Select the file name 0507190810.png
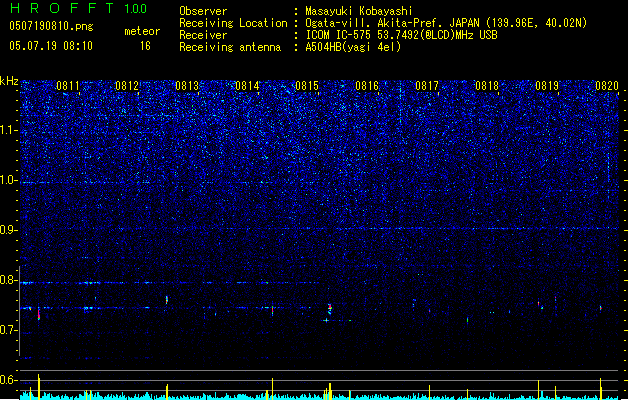The width and height of the screenshot is (629, 400). 51,26
